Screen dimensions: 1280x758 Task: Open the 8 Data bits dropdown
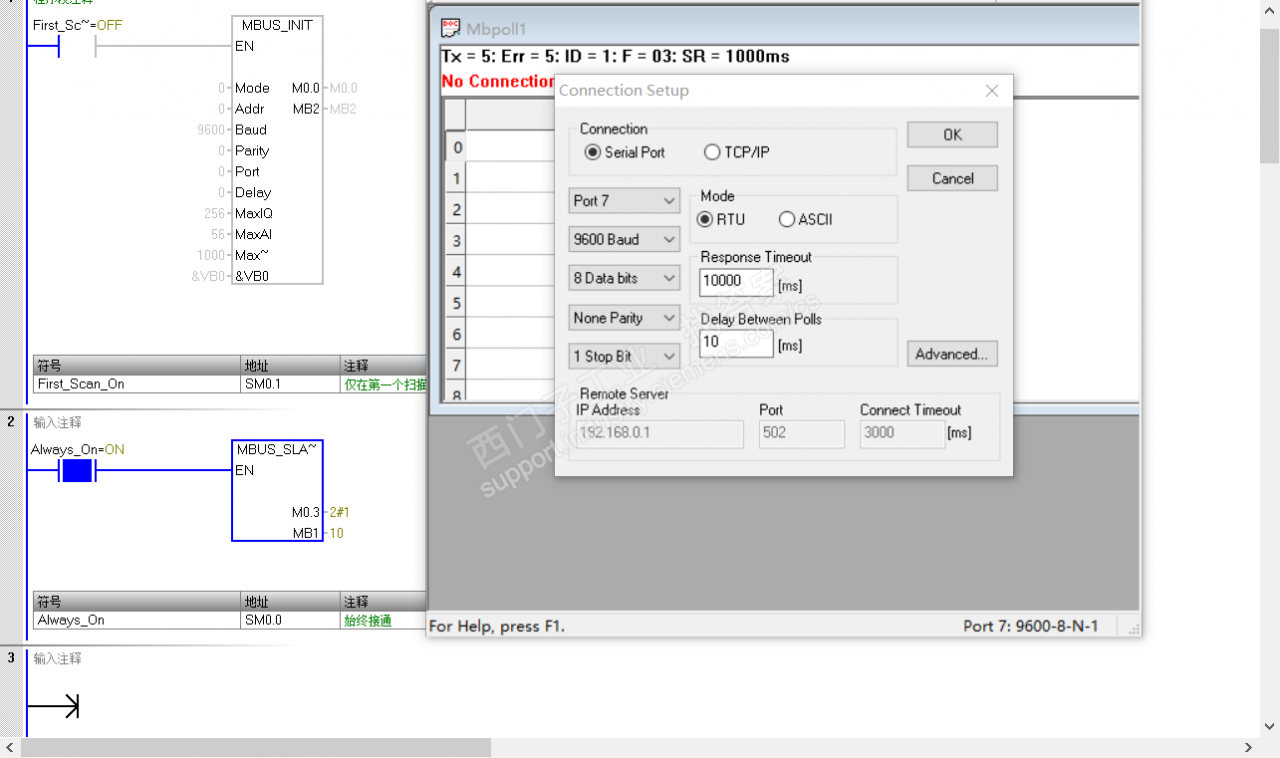624,278
